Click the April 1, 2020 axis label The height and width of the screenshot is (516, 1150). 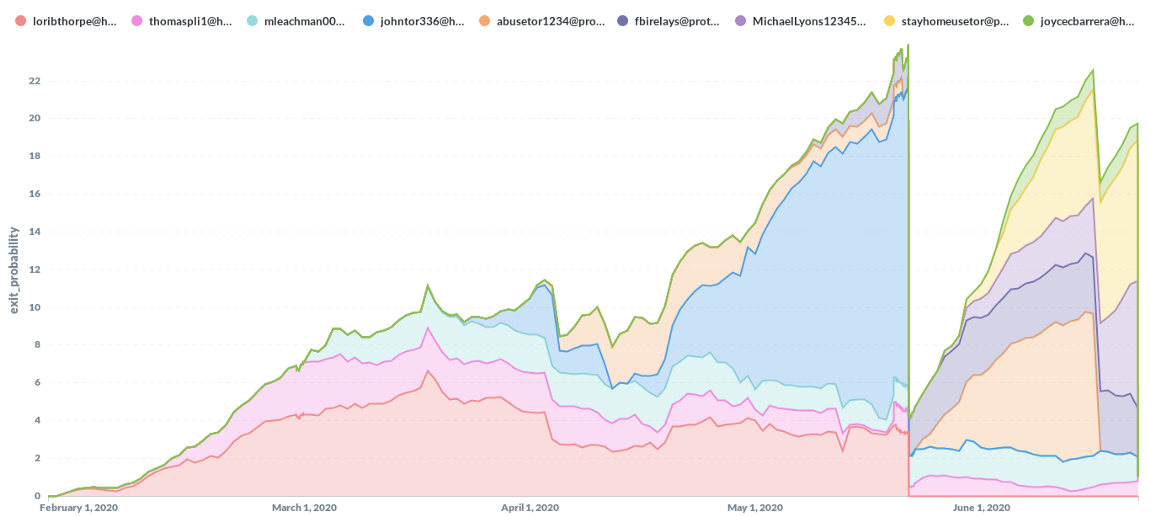[x=529, y=508]
